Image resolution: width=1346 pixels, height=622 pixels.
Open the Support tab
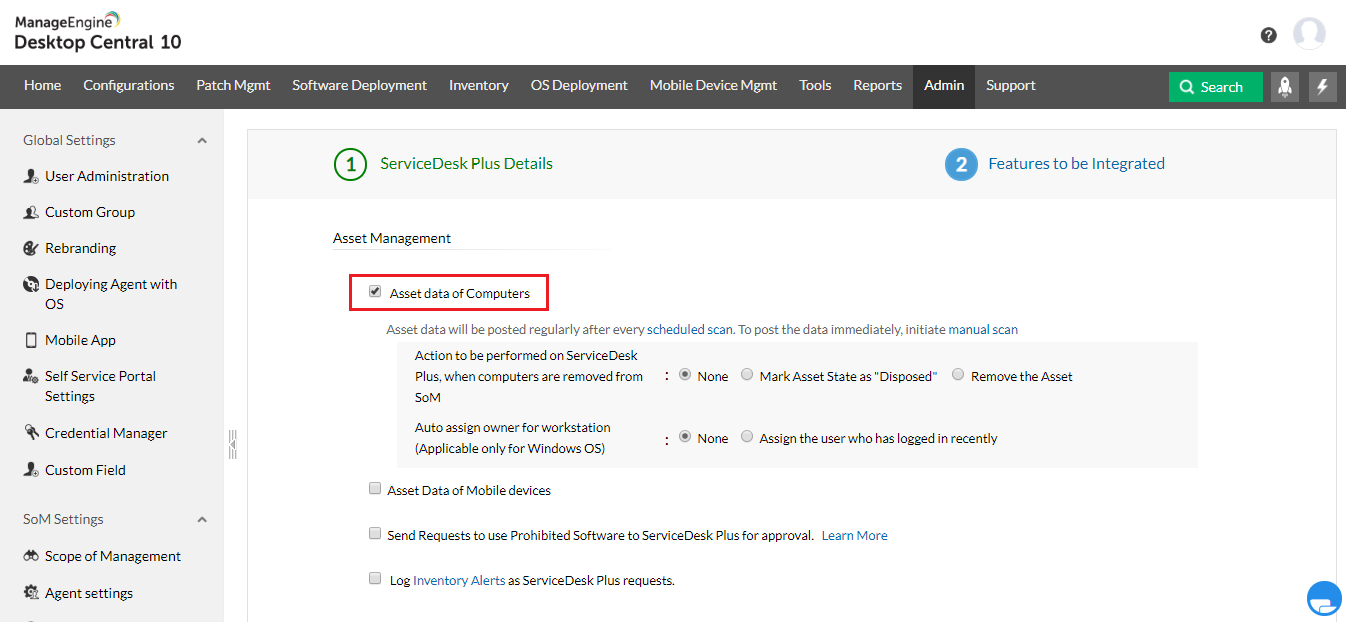click(x=1010, y=86)
